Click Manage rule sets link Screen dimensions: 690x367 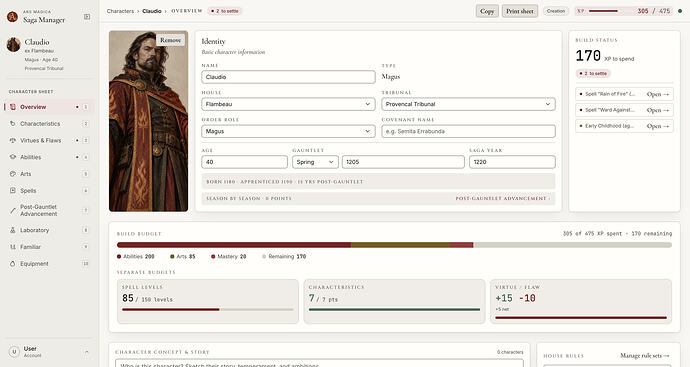(645, 356)
